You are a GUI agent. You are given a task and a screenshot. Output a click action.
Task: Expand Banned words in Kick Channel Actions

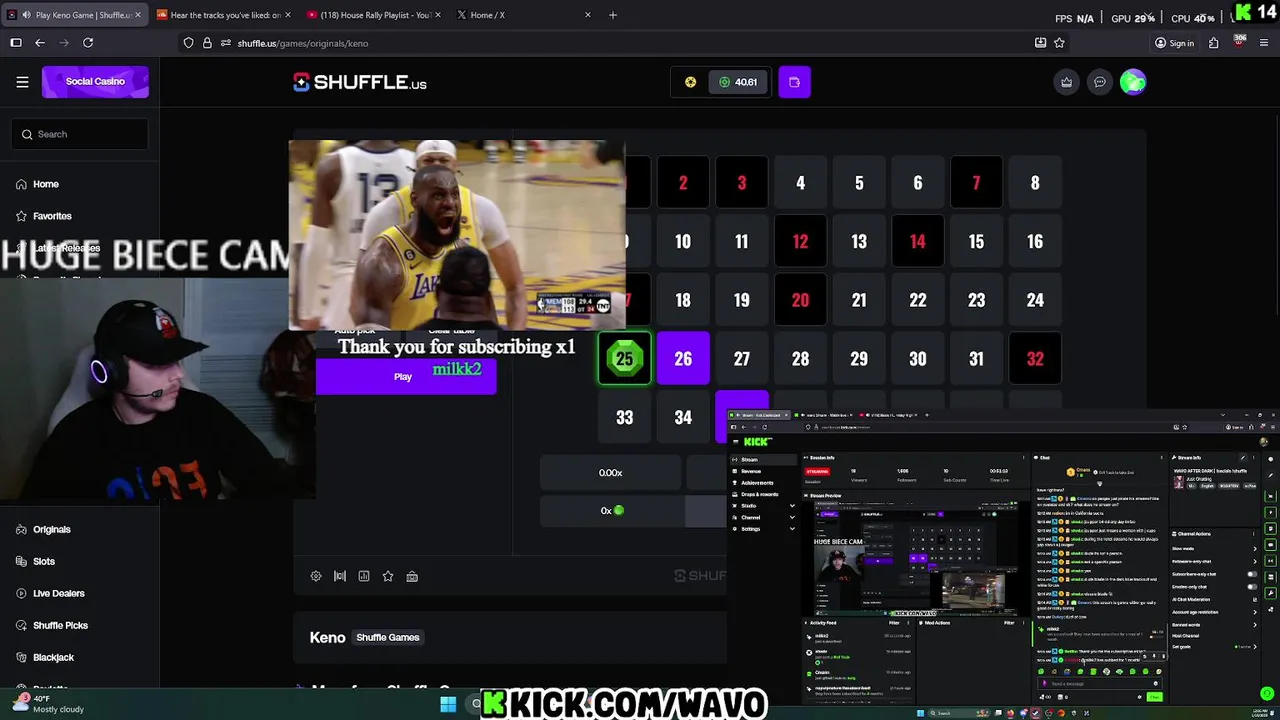[1214, 625]
